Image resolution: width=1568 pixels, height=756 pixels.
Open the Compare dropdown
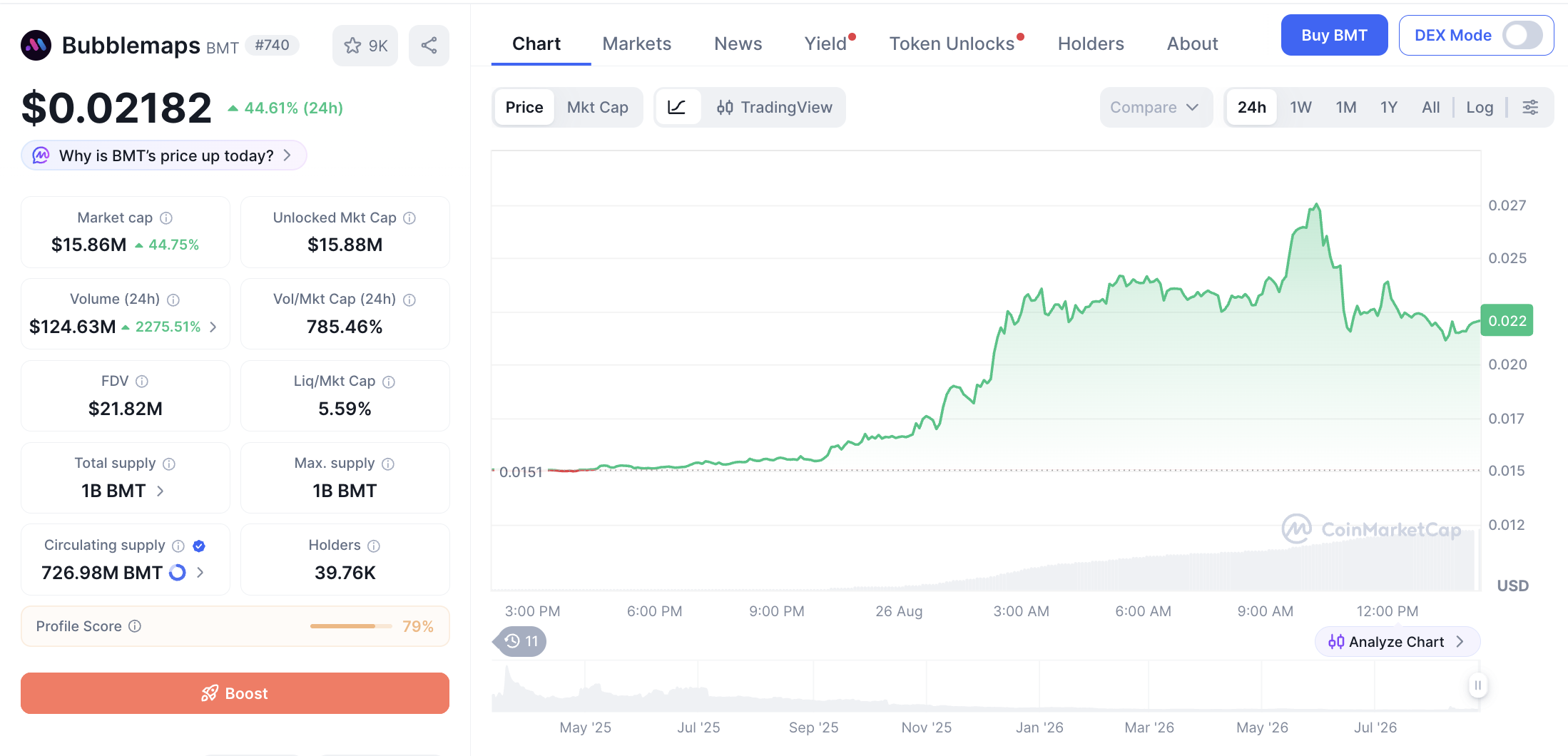(1155, 108)
